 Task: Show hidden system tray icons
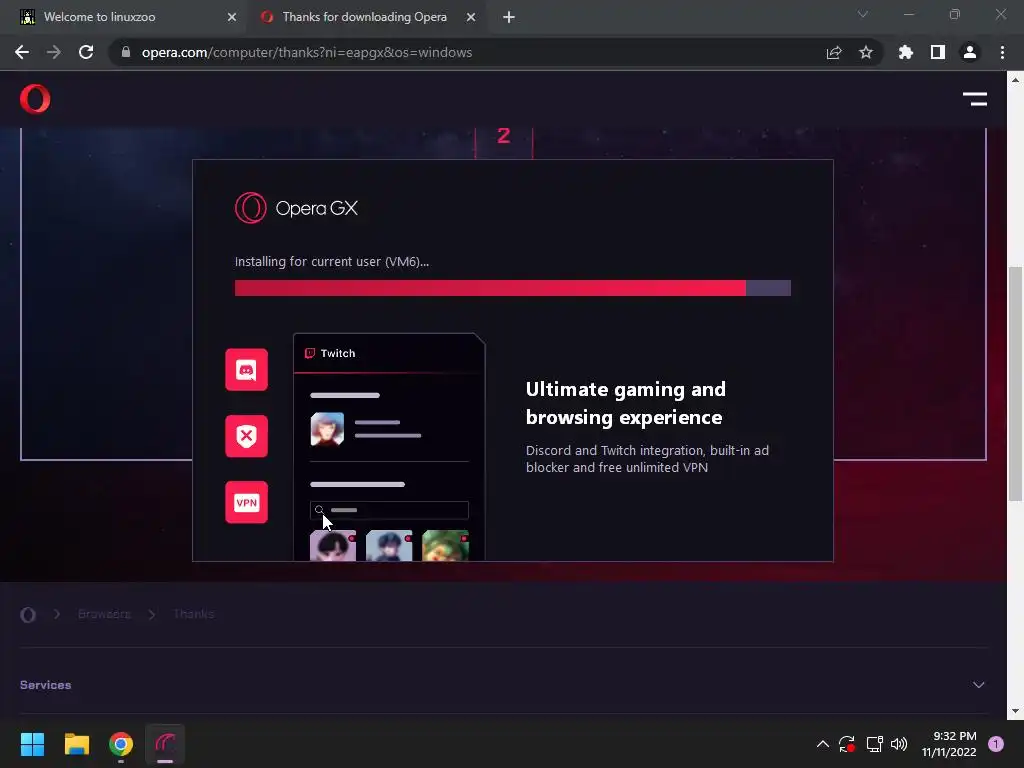823,744
